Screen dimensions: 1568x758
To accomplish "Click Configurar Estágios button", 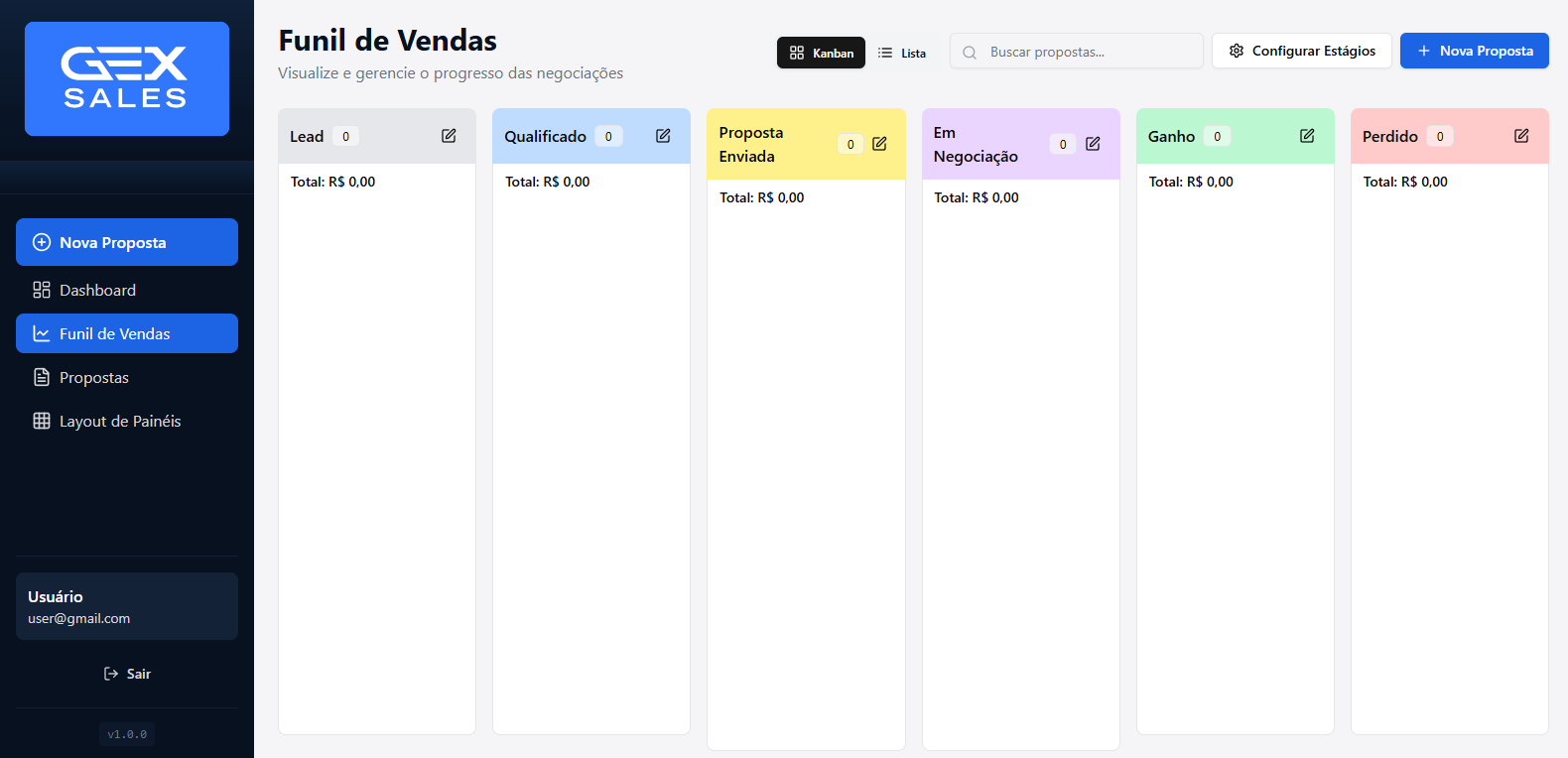I will (x=1301, y=51).
